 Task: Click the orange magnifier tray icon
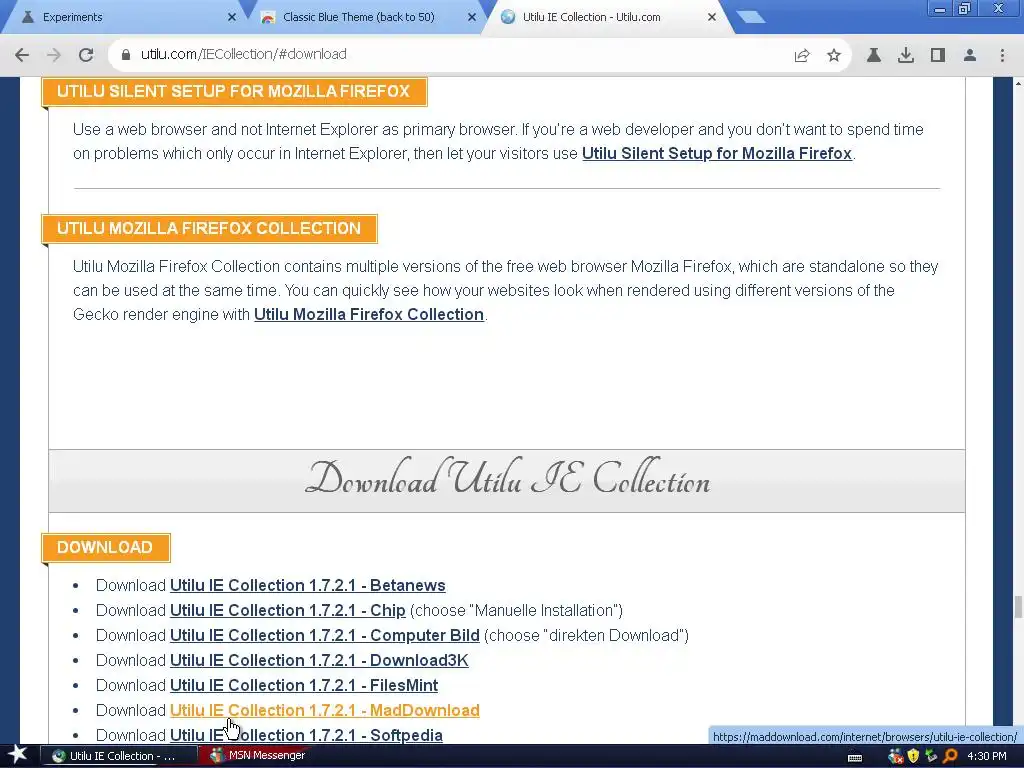(x=950, y=756)
